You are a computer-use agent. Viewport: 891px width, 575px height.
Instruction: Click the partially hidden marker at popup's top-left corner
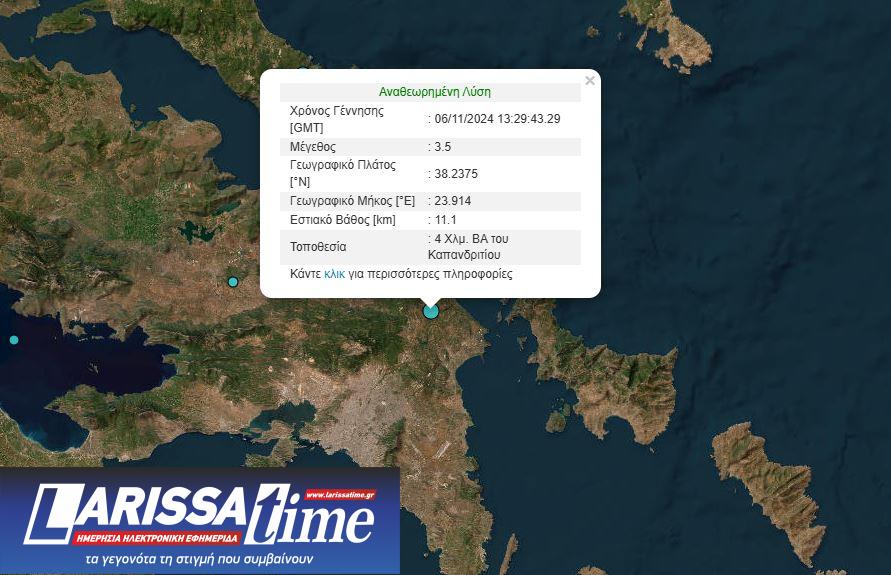coord(303,71)
